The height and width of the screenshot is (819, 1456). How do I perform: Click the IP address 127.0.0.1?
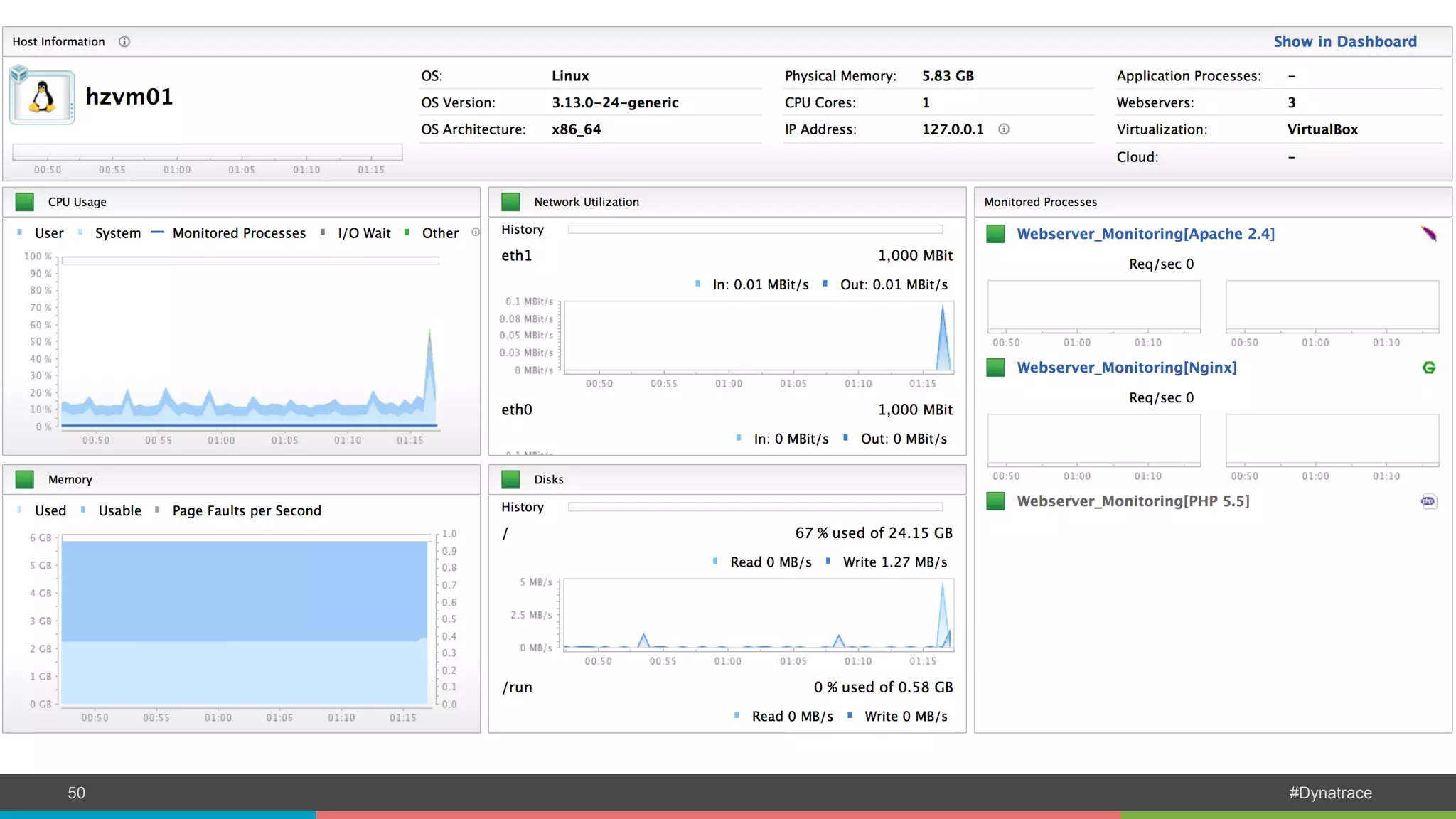(x=953, y=129)
